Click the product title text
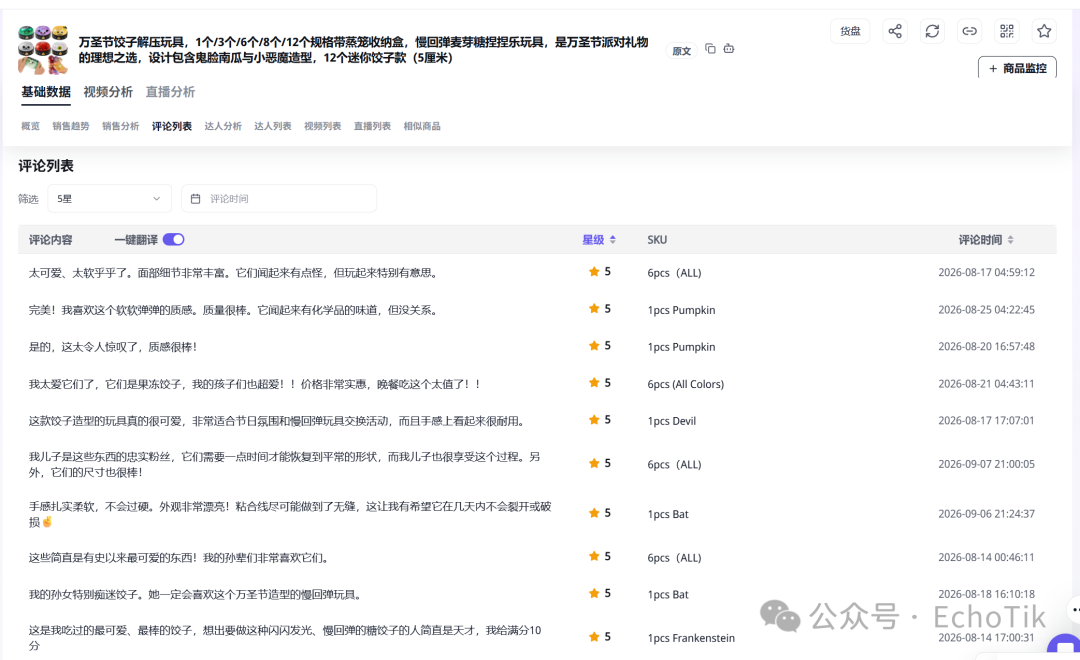The image size is (1080, 660). pos(363,50)
